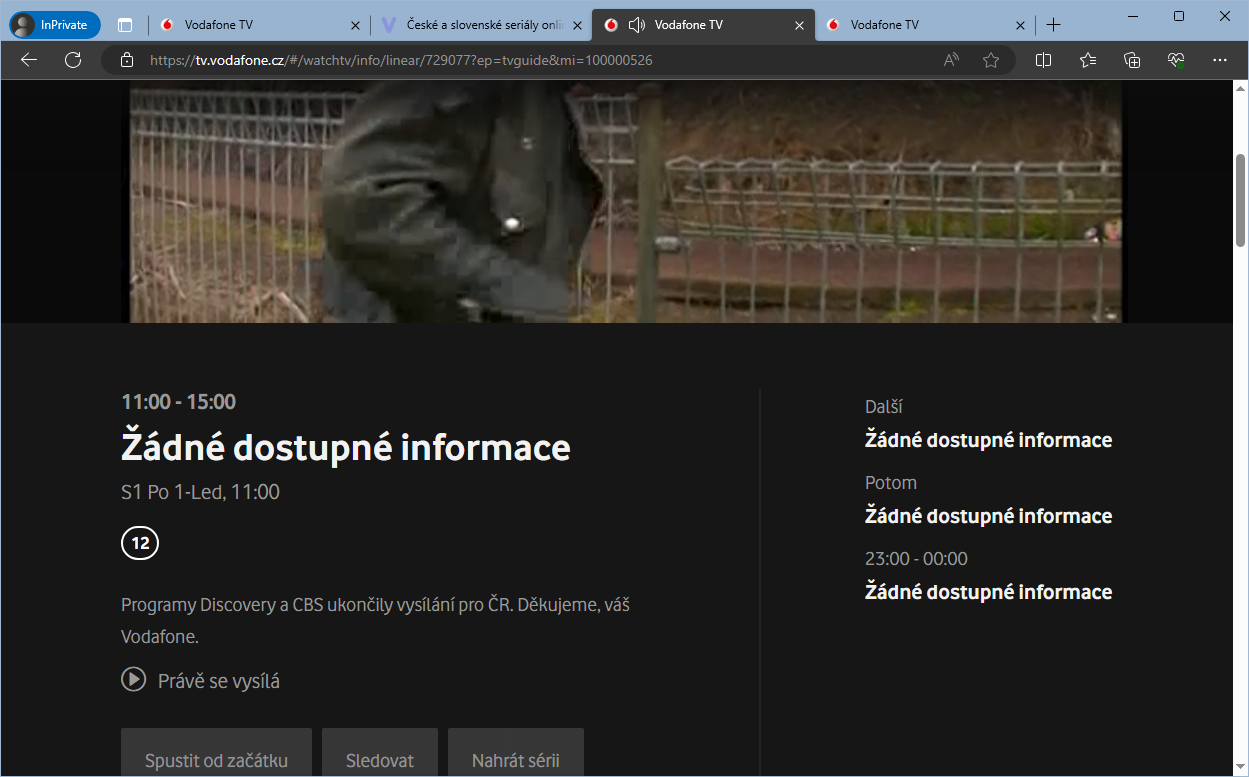Open the Collections icon

pos(1132,60)
